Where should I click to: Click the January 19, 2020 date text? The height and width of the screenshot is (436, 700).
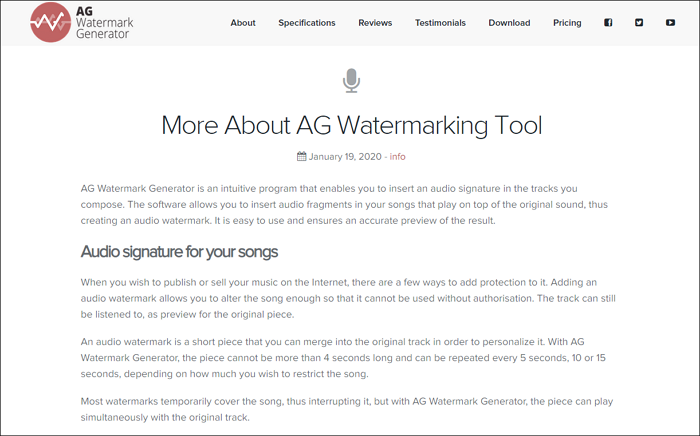(x=347, y=157)
